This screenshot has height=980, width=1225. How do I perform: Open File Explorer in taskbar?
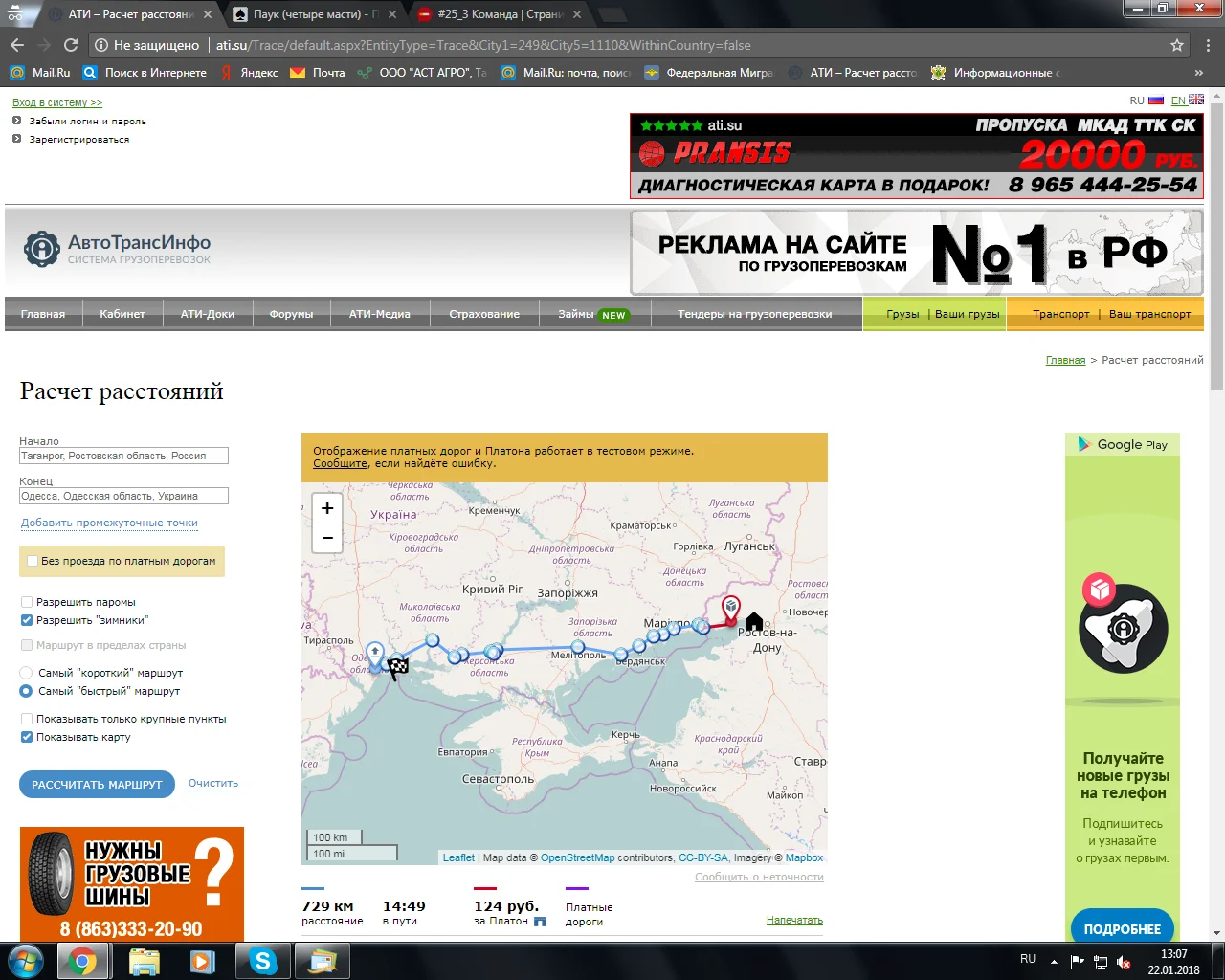point(144,961)
